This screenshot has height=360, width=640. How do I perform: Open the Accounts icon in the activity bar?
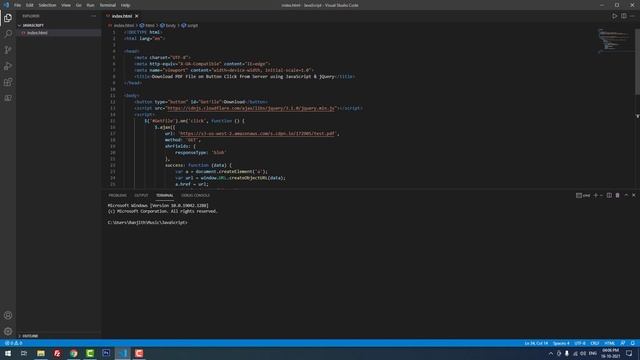(8, 315)
